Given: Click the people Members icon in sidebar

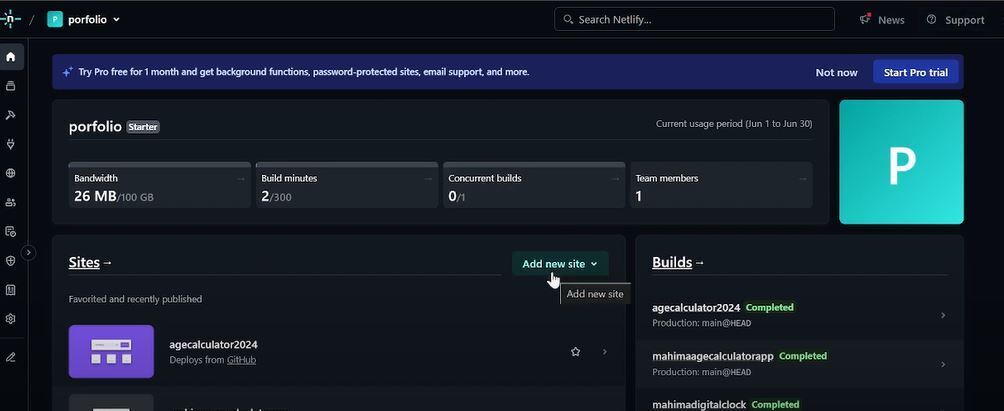Looking at the screenshot, I should pyautogui.click(x=11, y=202).
